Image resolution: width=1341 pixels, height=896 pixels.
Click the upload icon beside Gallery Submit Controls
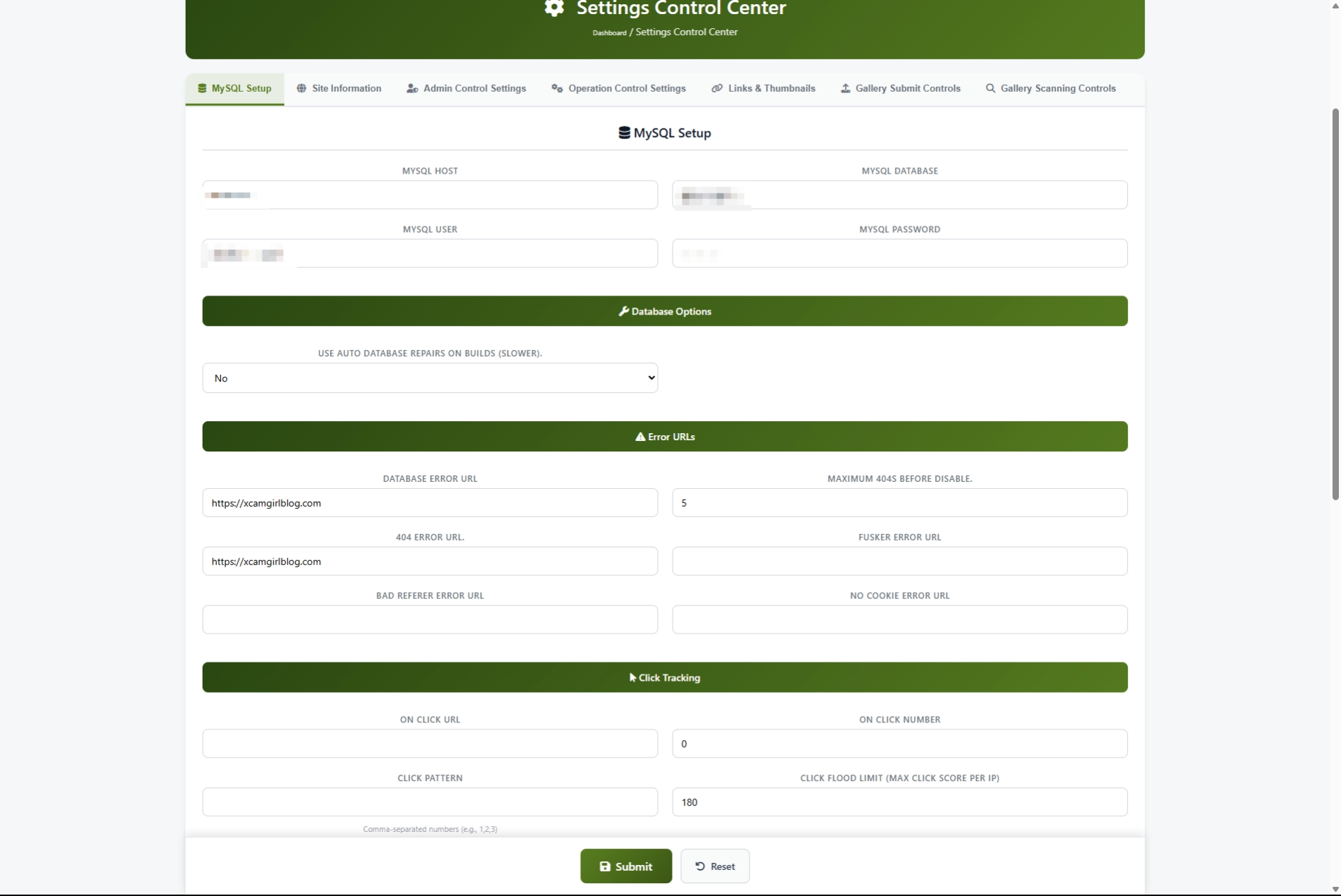tap(845, 89)
